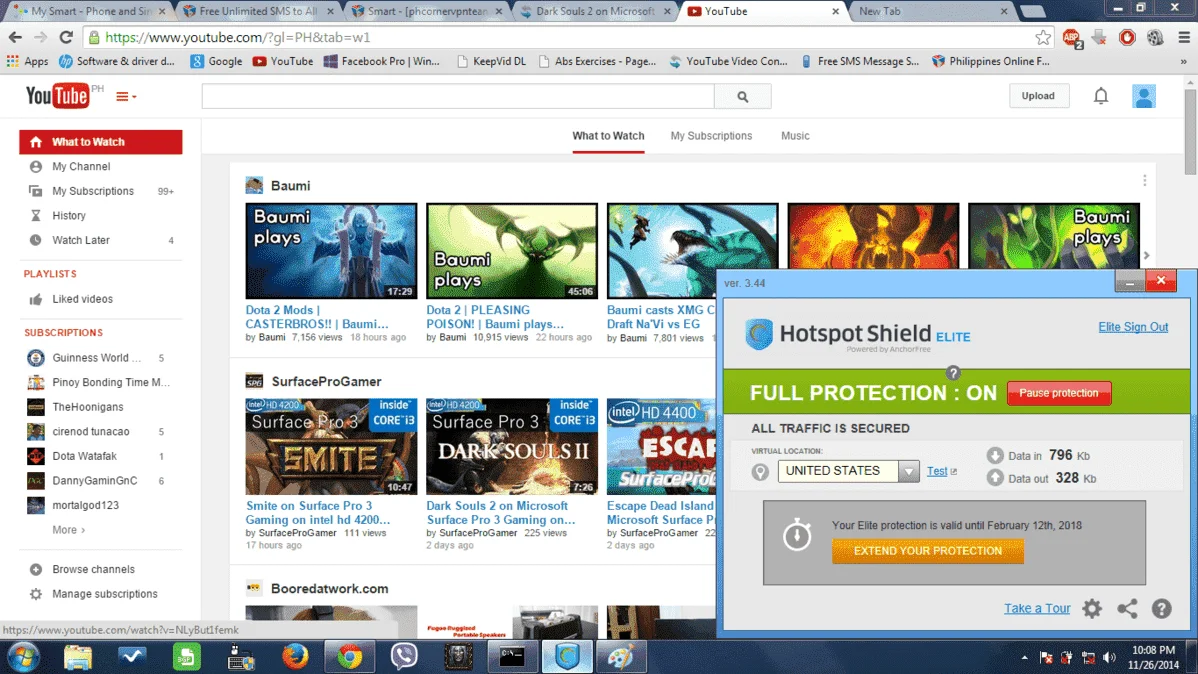This screenshot has height=674, width=1198.
Task: Show next Baumi videos with arrow
Action: click(x=1146, y=255)
